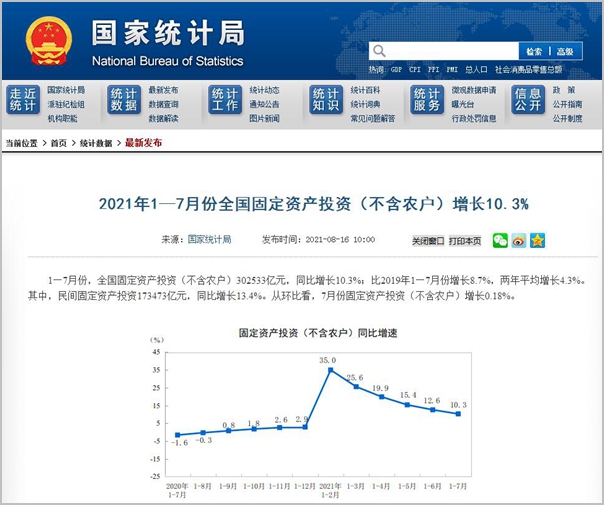Click the 高级 advanced search button

[x=565, y=51]
